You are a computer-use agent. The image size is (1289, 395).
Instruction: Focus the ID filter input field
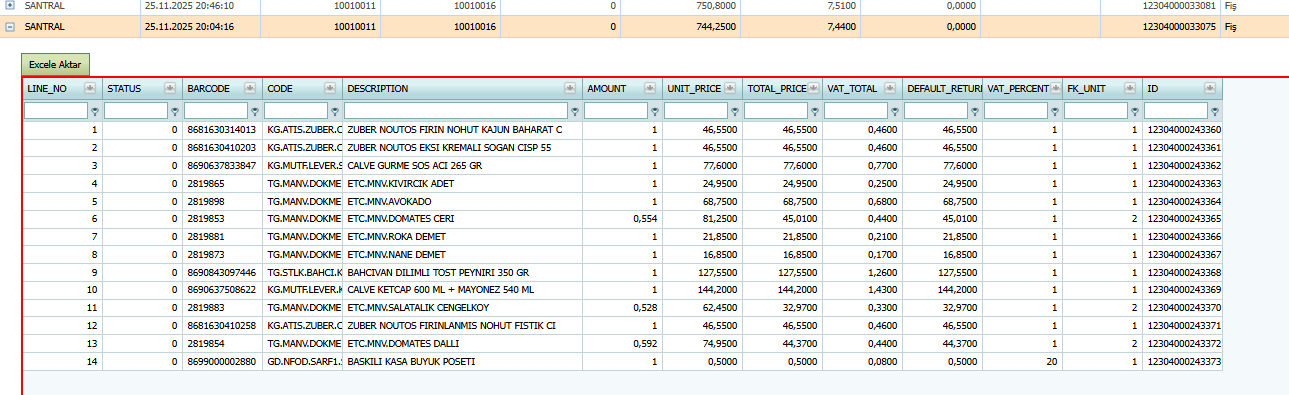[x=1176, y=111]
